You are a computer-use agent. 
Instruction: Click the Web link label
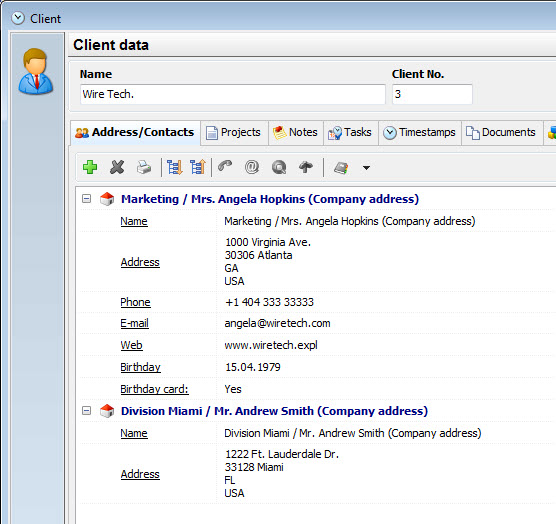132,345
